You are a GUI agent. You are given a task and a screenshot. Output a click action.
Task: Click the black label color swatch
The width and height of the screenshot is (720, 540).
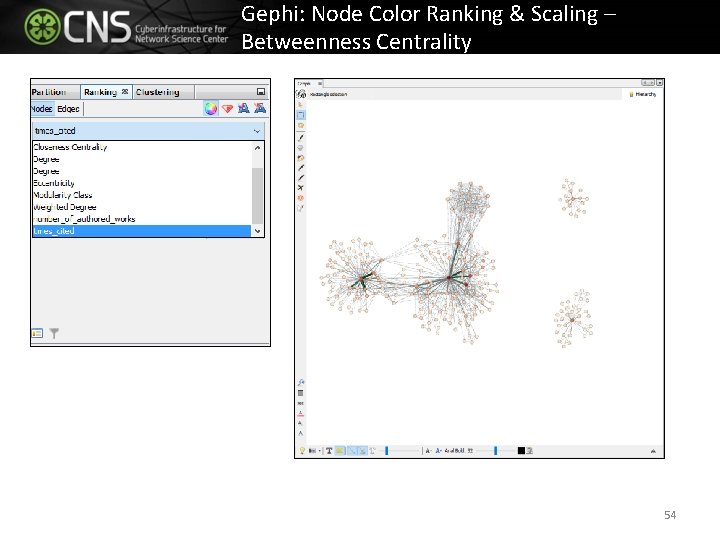coord(521,451)
